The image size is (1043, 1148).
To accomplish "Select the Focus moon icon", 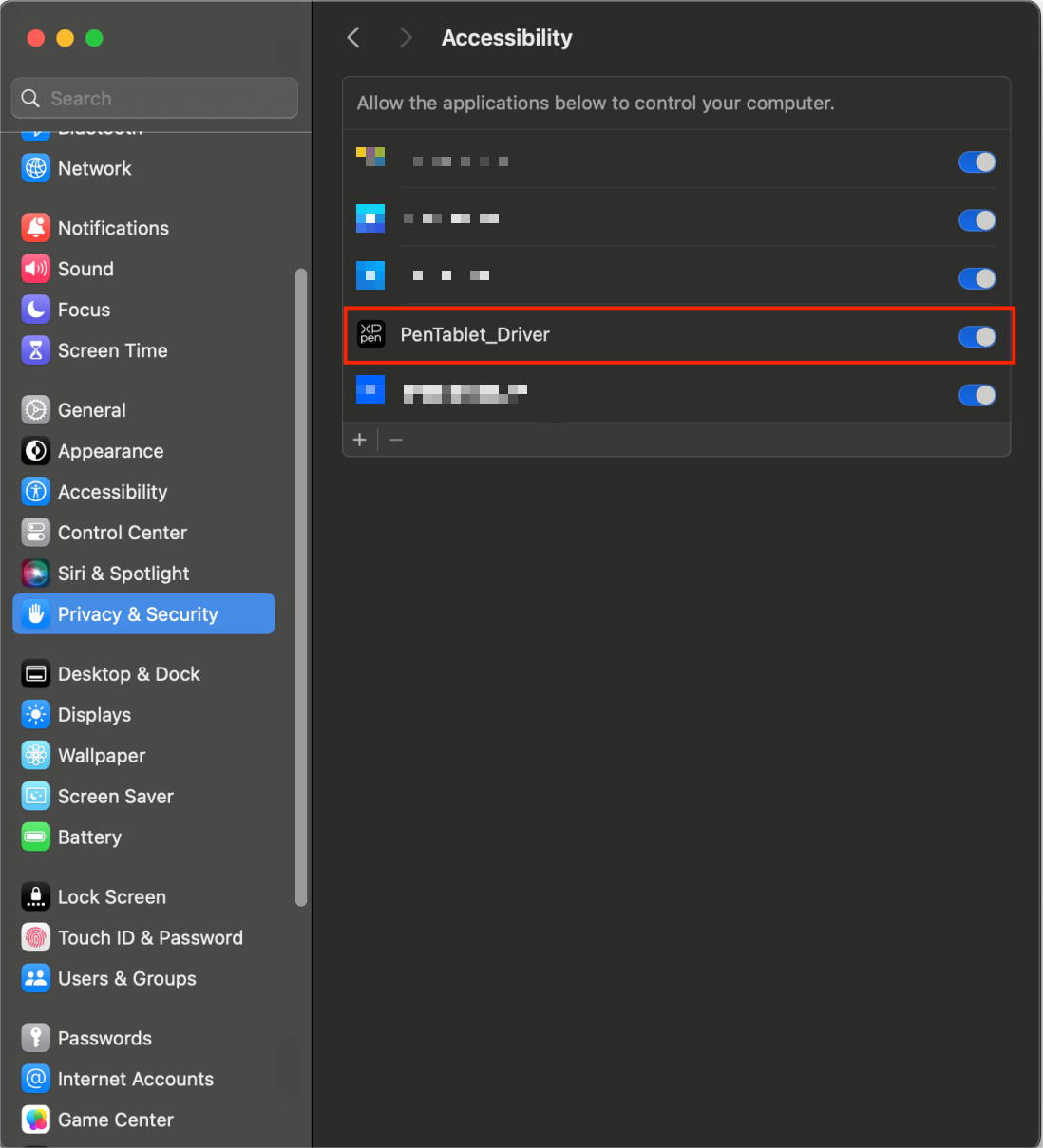I will click(36, 310).
